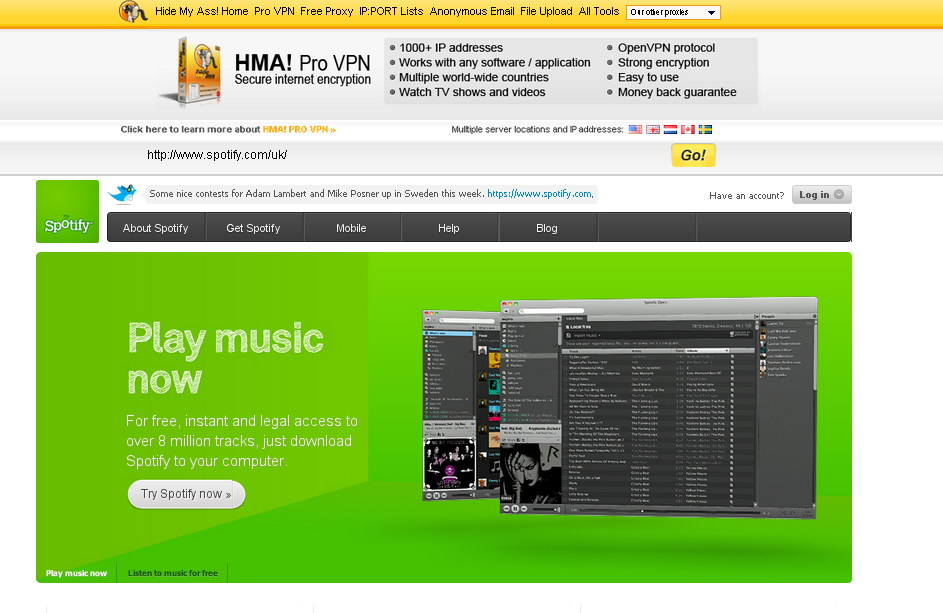Click the 'HMA! Pro VPN' banner heading

303,63
